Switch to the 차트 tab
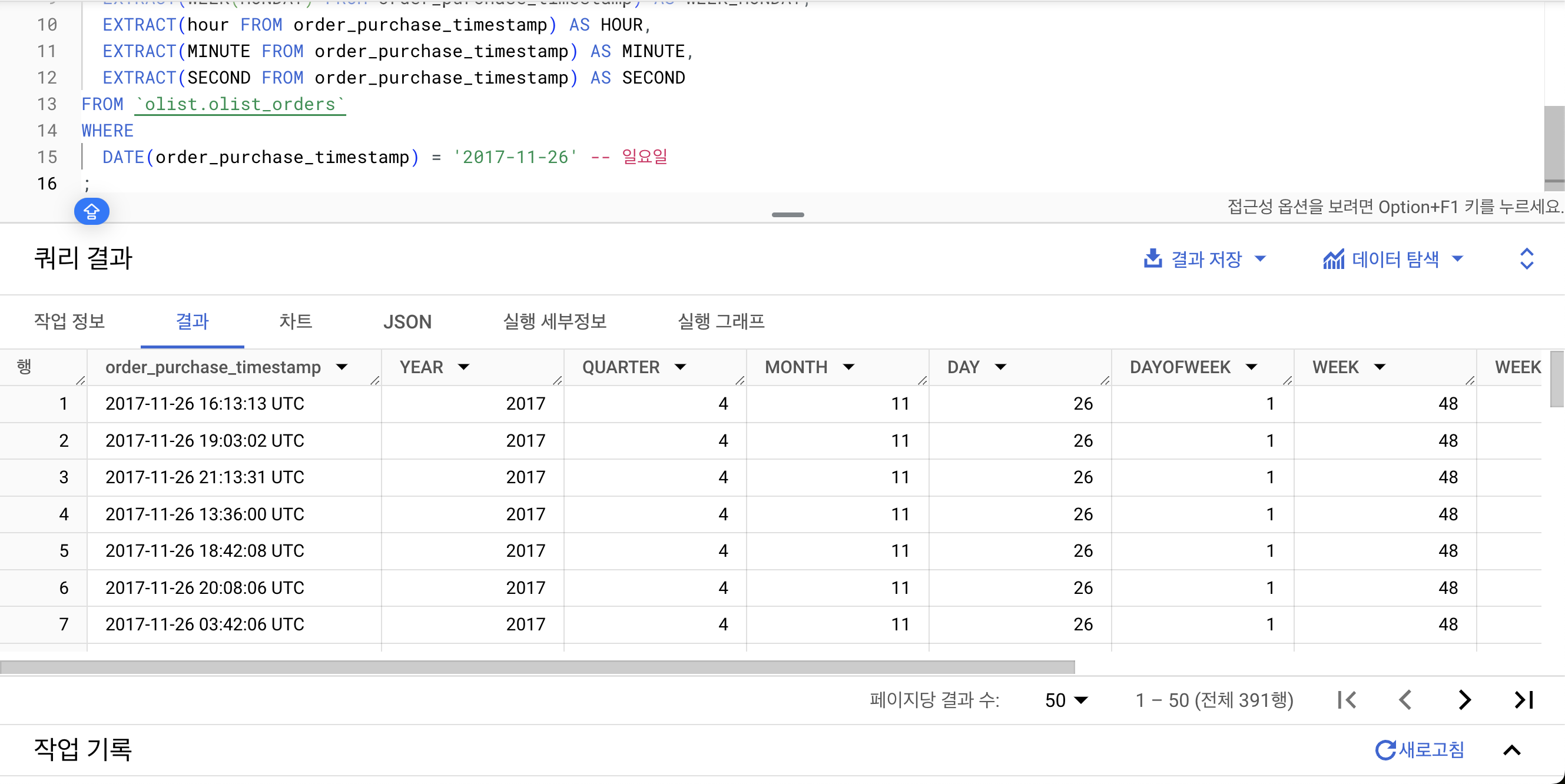 pos(295,321)
